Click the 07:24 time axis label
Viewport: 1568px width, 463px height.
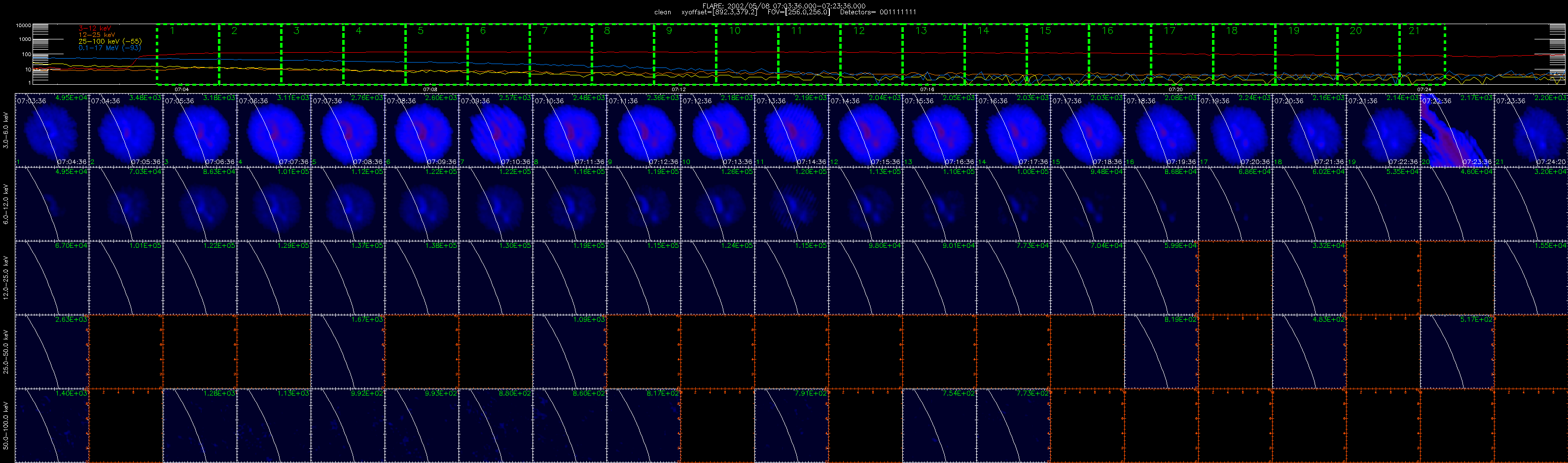(1425, 90)
